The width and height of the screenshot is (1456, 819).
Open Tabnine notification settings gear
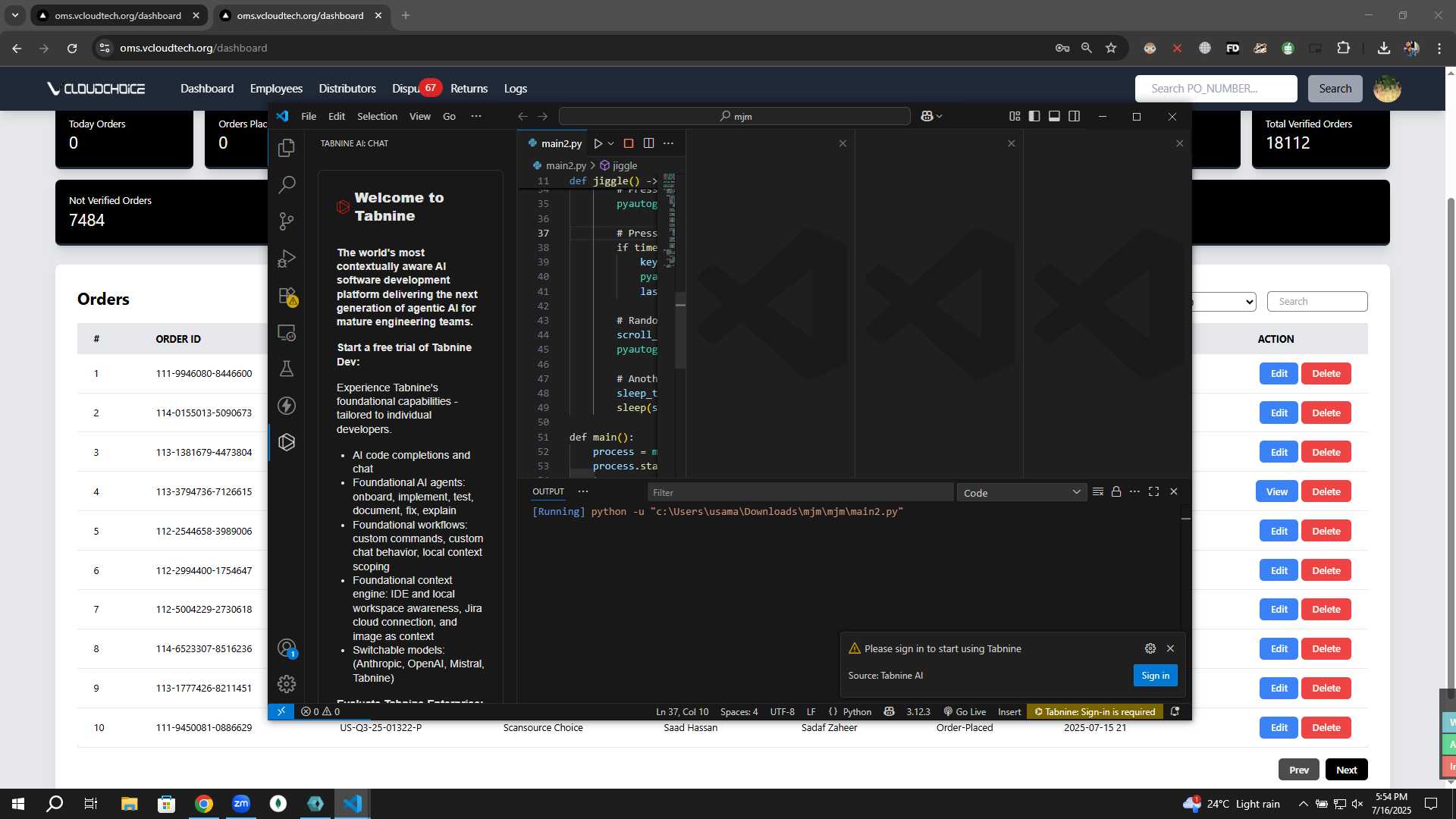click(1150, 648)
